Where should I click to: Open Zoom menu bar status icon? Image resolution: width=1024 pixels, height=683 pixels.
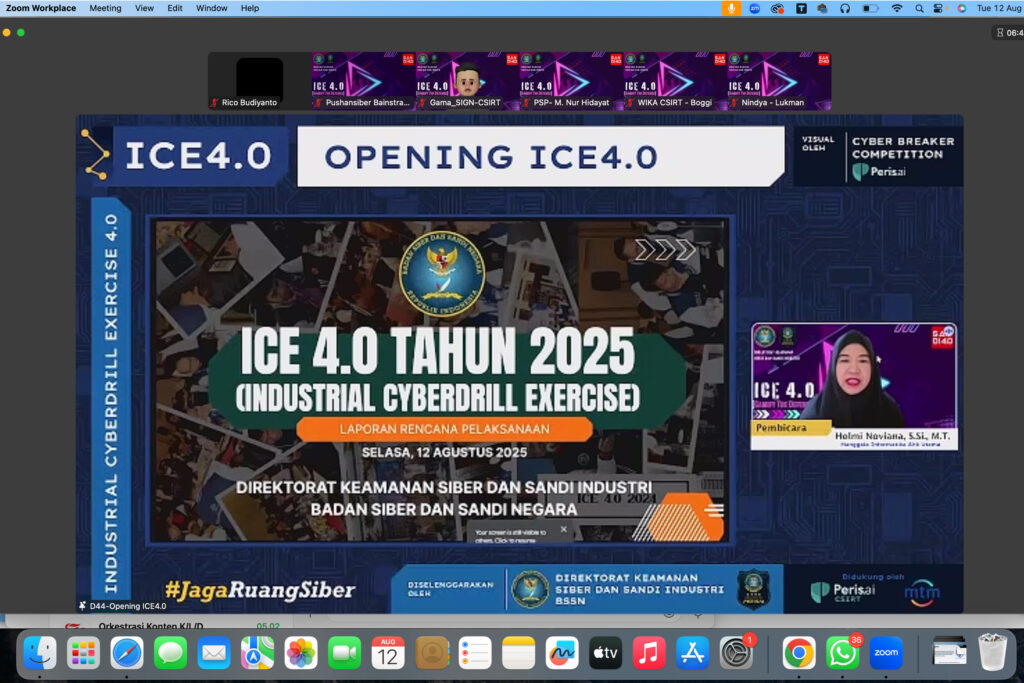point(754,8)
